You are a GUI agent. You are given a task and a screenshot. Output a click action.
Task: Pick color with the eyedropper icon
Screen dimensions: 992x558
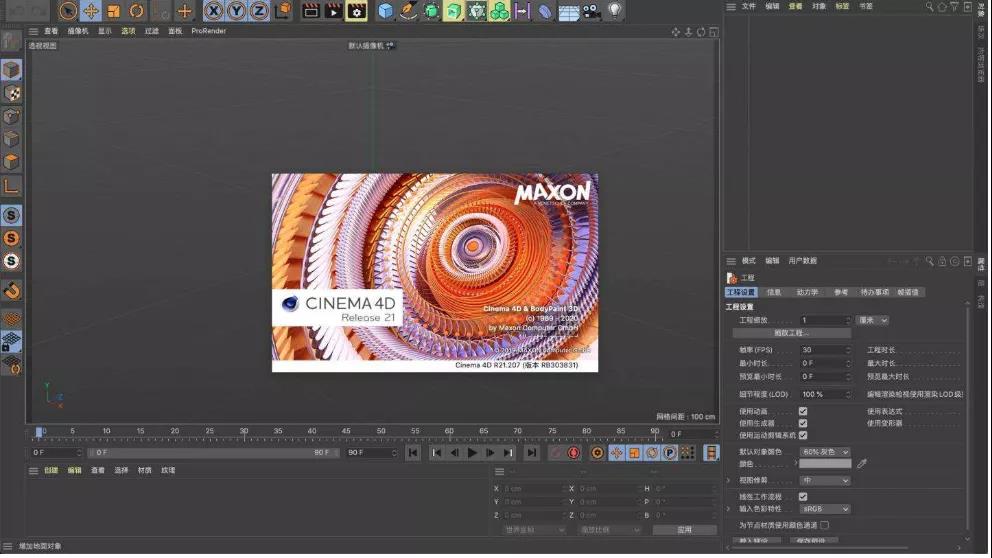point(862,464)
